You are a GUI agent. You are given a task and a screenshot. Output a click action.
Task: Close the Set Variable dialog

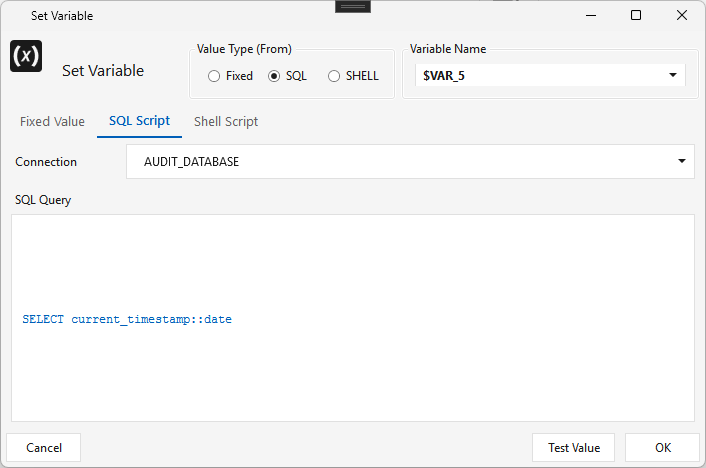[682, 16]
